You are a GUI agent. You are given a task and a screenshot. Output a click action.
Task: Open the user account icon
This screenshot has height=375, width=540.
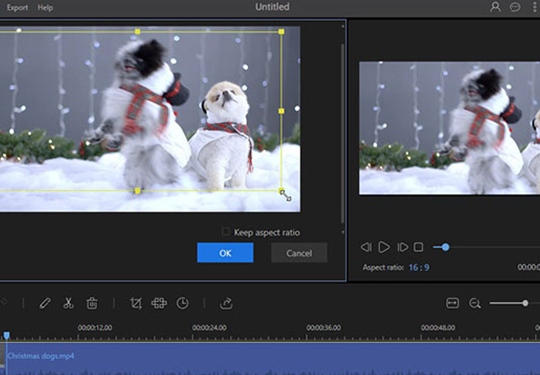[x=495, y=7]
